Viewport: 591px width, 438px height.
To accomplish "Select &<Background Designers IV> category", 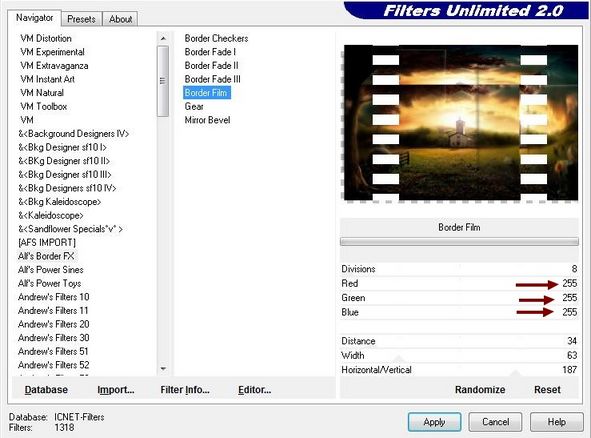I will tap(73, 133).
